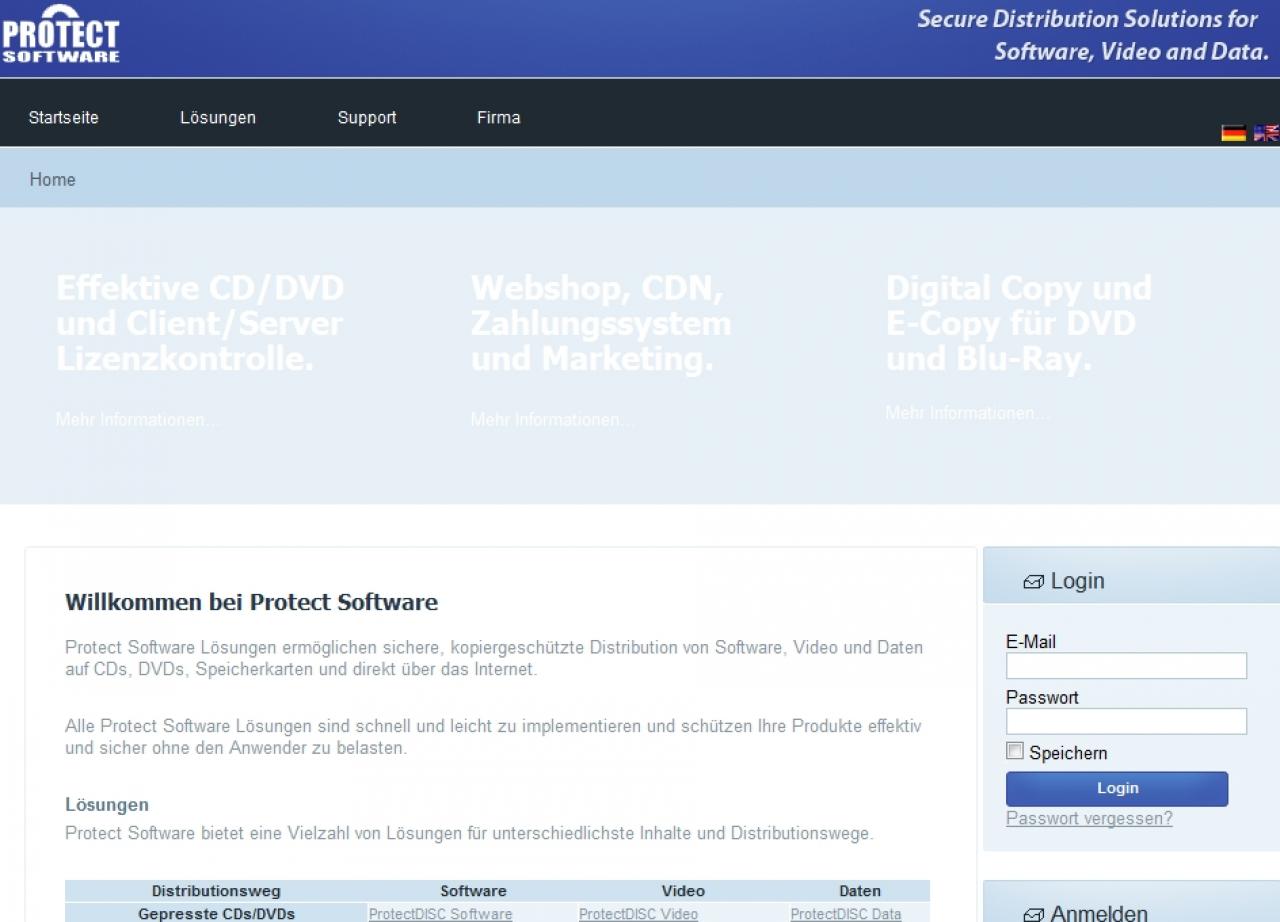Viewport: 1280px width, 922px height.
Task: Focus the Passwort input field
Action: coord(1126,721)
